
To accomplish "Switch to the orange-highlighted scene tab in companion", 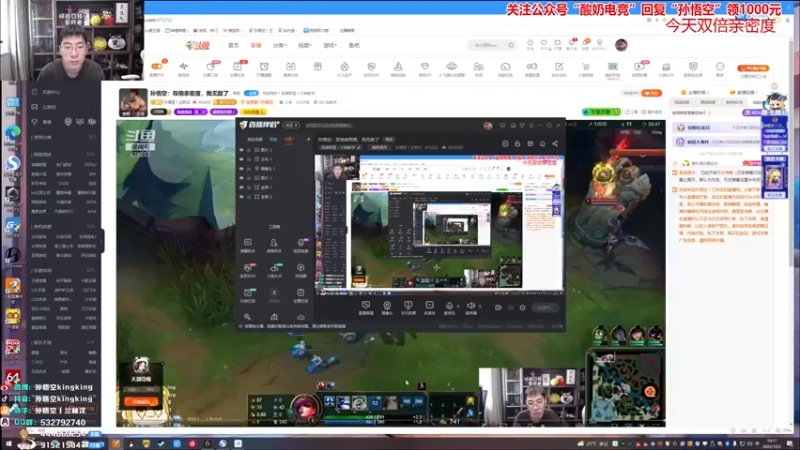I will [x=289, y=139].
